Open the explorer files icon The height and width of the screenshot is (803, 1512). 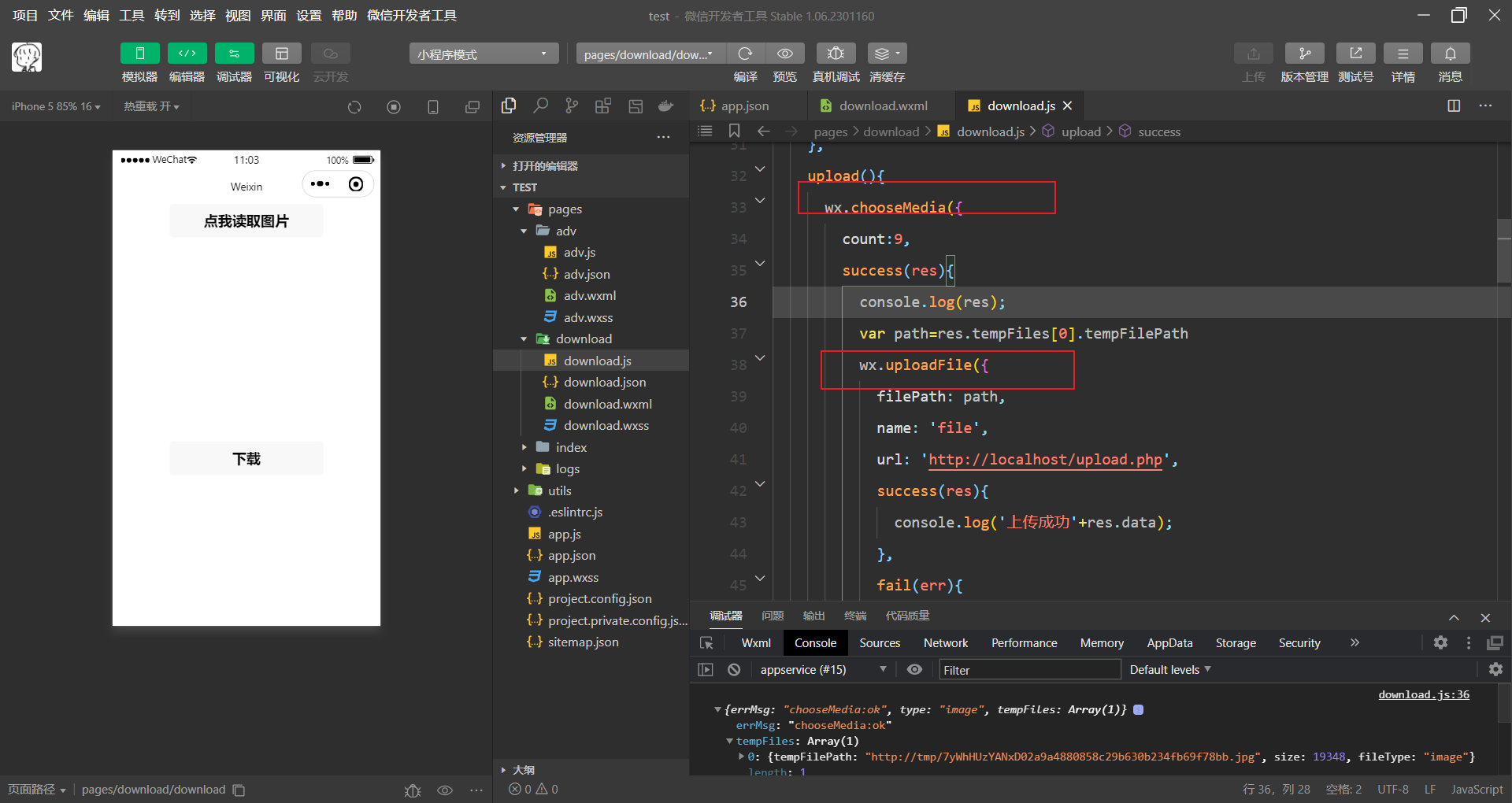point(509,105)
